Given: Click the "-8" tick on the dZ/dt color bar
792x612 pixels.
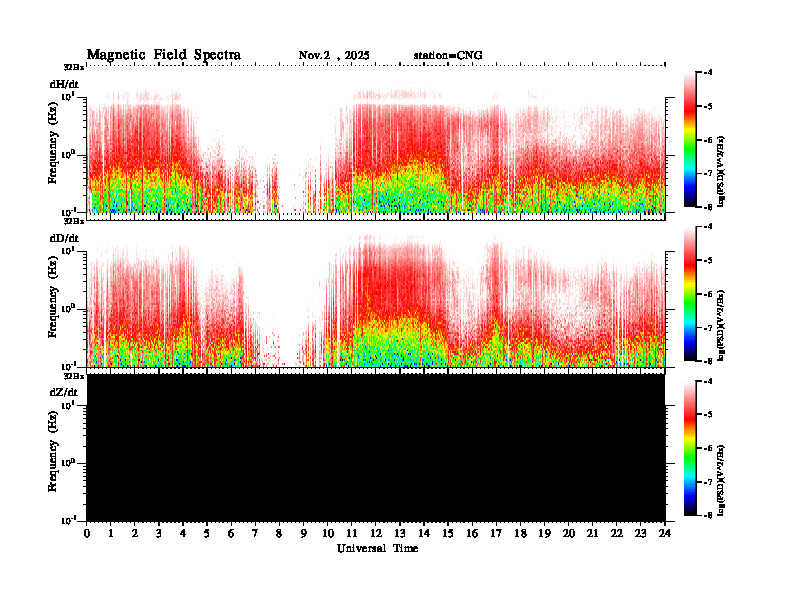Looking at the screenshot, I should click(x=709, y=515).
